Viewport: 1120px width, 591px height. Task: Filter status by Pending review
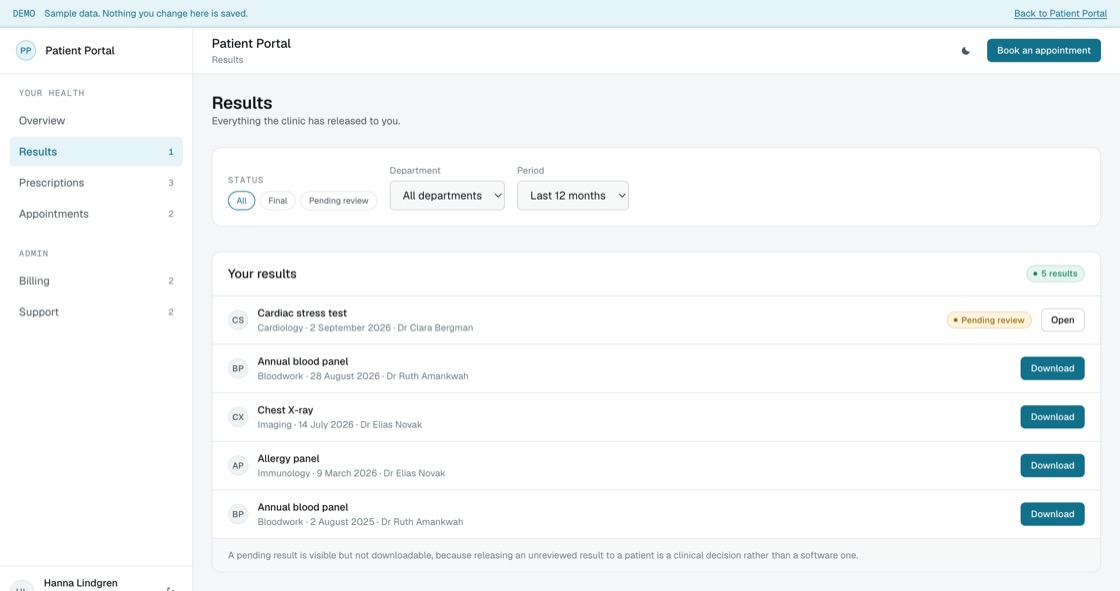pyautogui.click(x=339, y=201)
